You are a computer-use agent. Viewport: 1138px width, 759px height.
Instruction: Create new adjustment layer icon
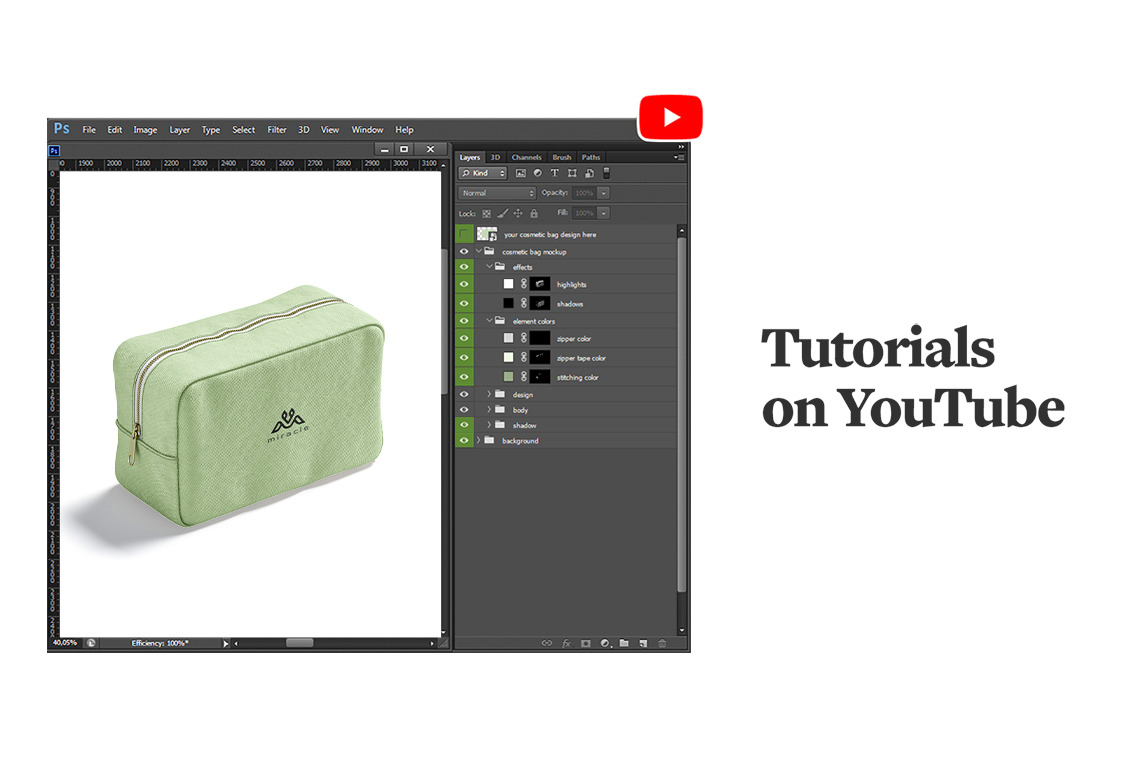tap(604, 643)
